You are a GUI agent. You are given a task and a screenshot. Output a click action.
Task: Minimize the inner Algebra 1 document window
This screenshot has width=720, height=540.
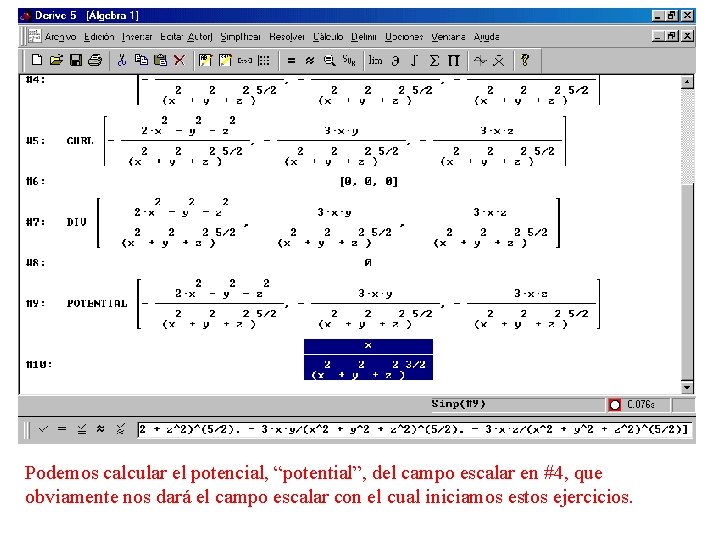658,35
